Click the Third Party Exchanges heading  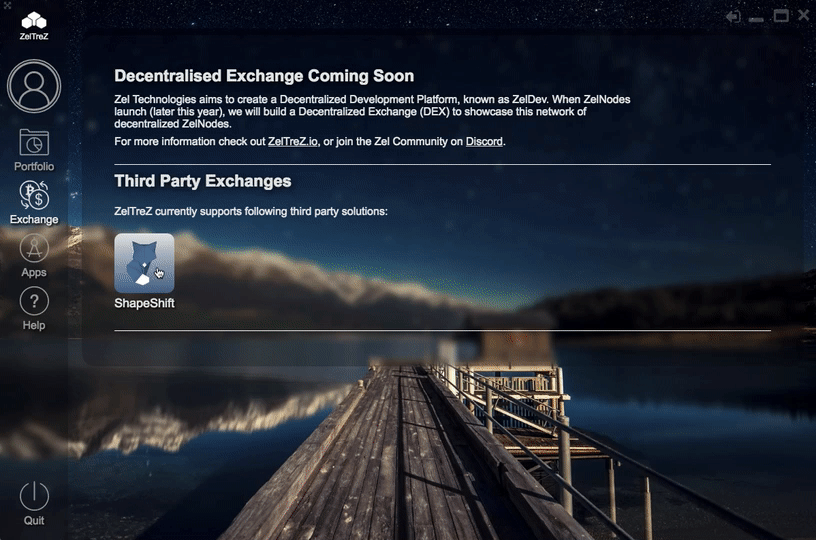pyautogui.click(x=203, y=181)
